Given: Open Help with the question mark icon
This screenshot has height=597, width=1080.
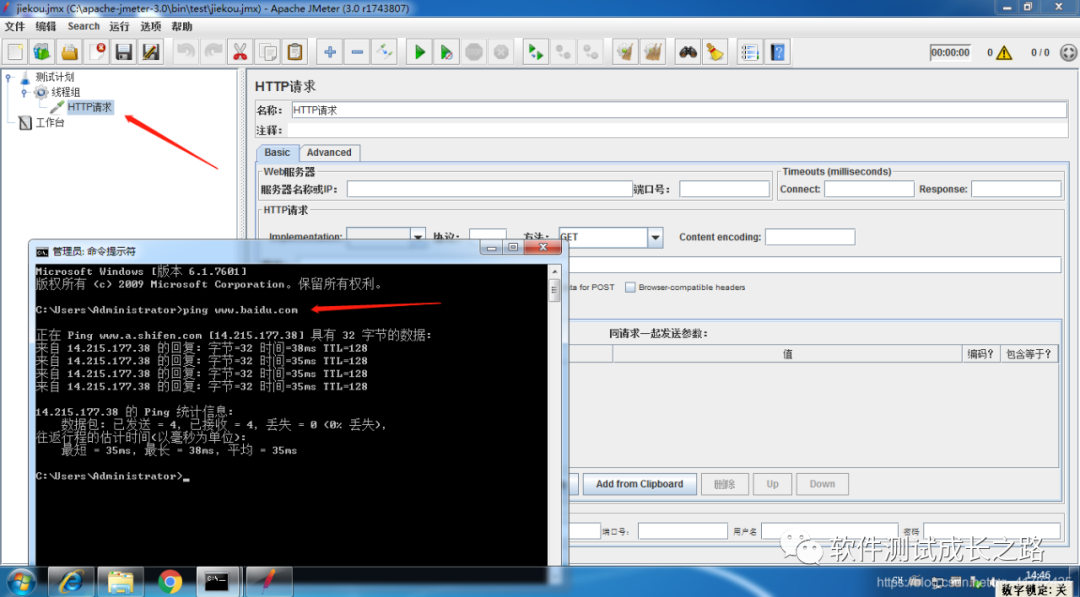Looking at the screenshot, I should [x=777, y=52].
